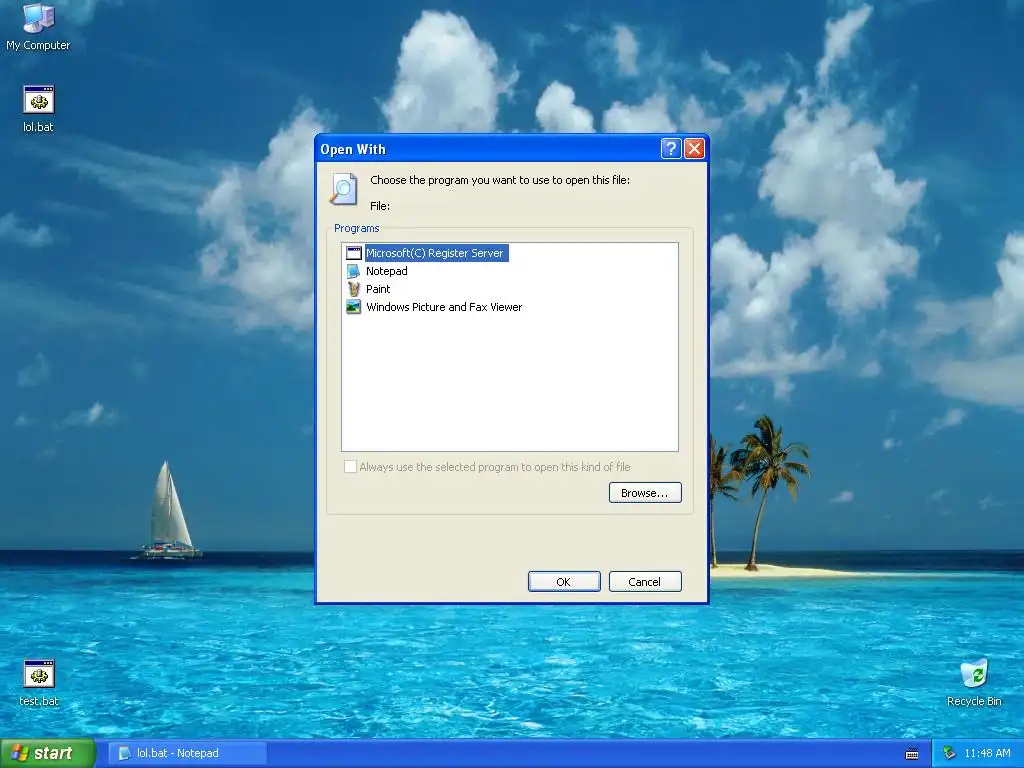
Task: Click the Microsoft(C) Register Server icon
Action: point(353,253)
